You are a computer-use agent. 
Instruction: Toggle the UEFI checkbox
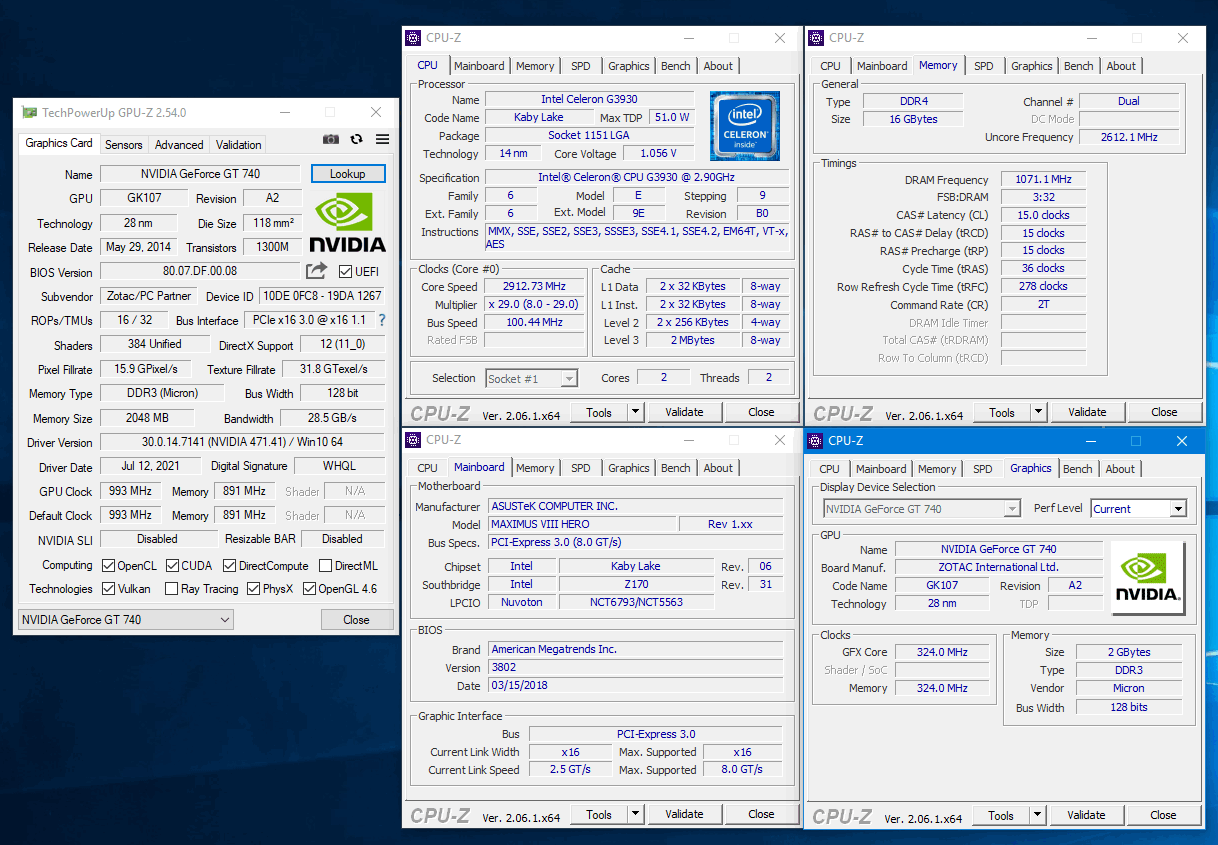coord(345,272)
